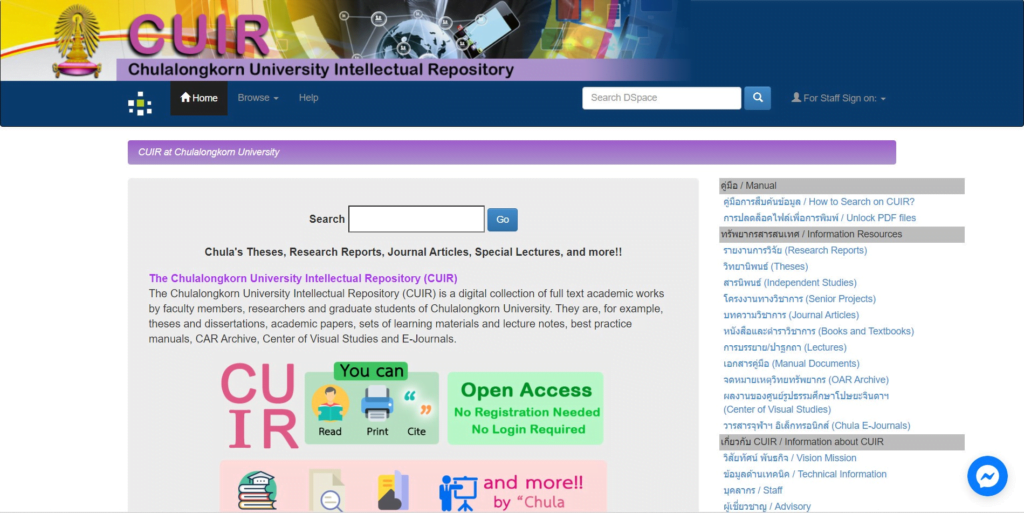This screenshot has width=1024, height=513.
Task: Go to the Home menu item
Action: (199, 98)
